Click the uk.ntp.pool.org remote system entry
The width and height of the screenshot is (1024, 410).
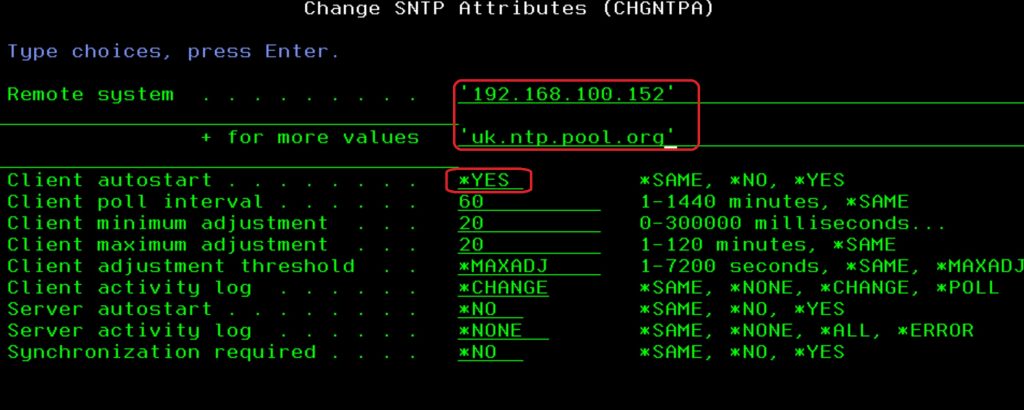point(567,137)
